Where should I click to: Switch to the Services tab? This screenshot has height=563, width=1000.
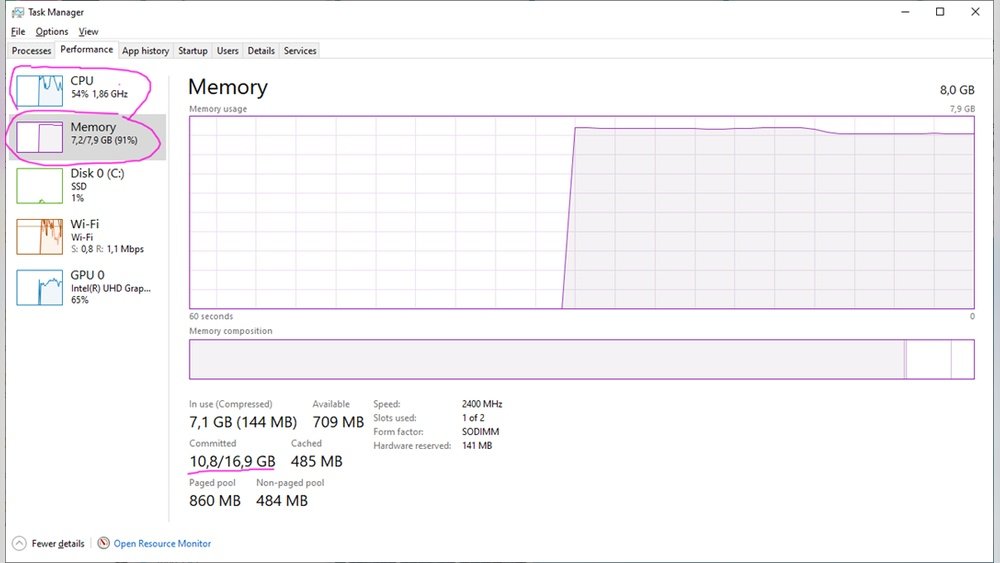(x=300, y=51)
